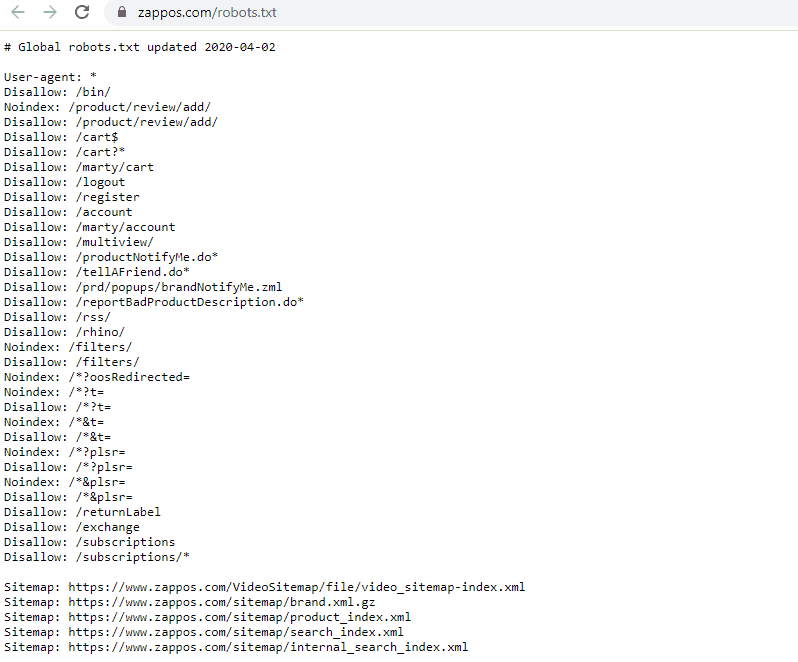The image size is (798, 662).
Task: Click the 'Disallow: /*?plsr=' line
Action: [68, 468]
